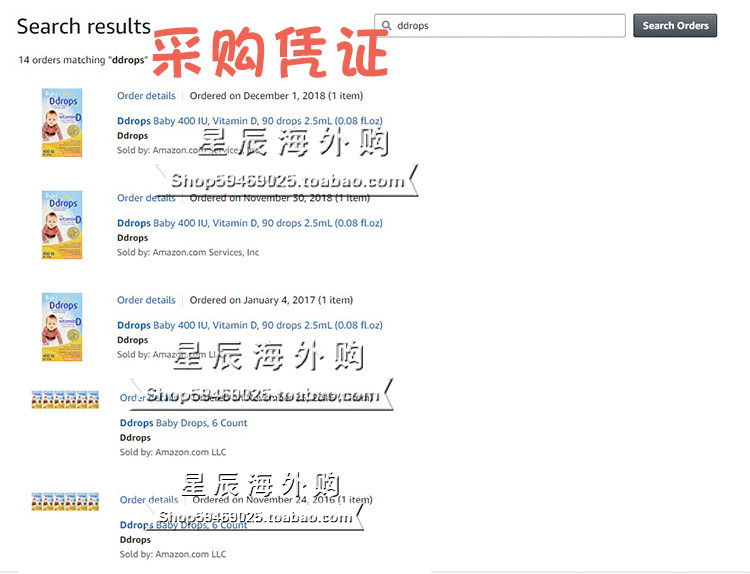Open Order details for November 24, 2016 order
Viewport: 750px width, 574px height.
(x=149, y=499)
